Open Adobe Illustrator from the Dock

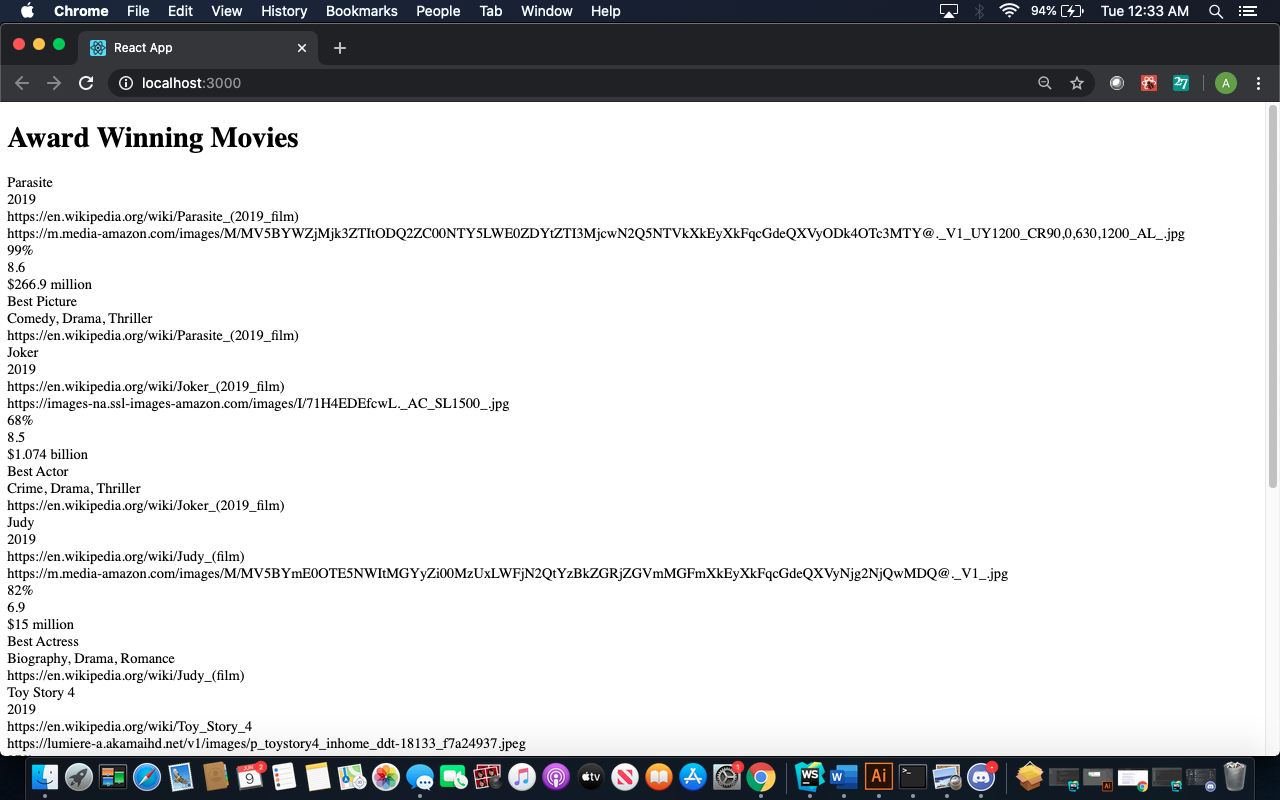click(878, 776)
